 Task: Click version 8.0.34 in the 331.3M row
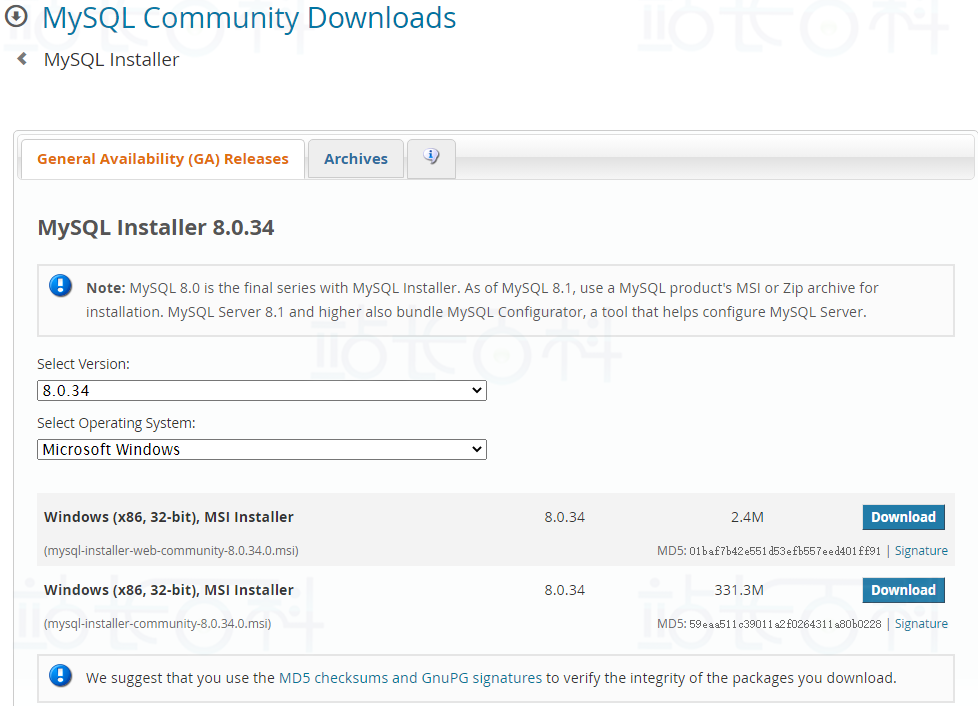[x=564, y=590]
